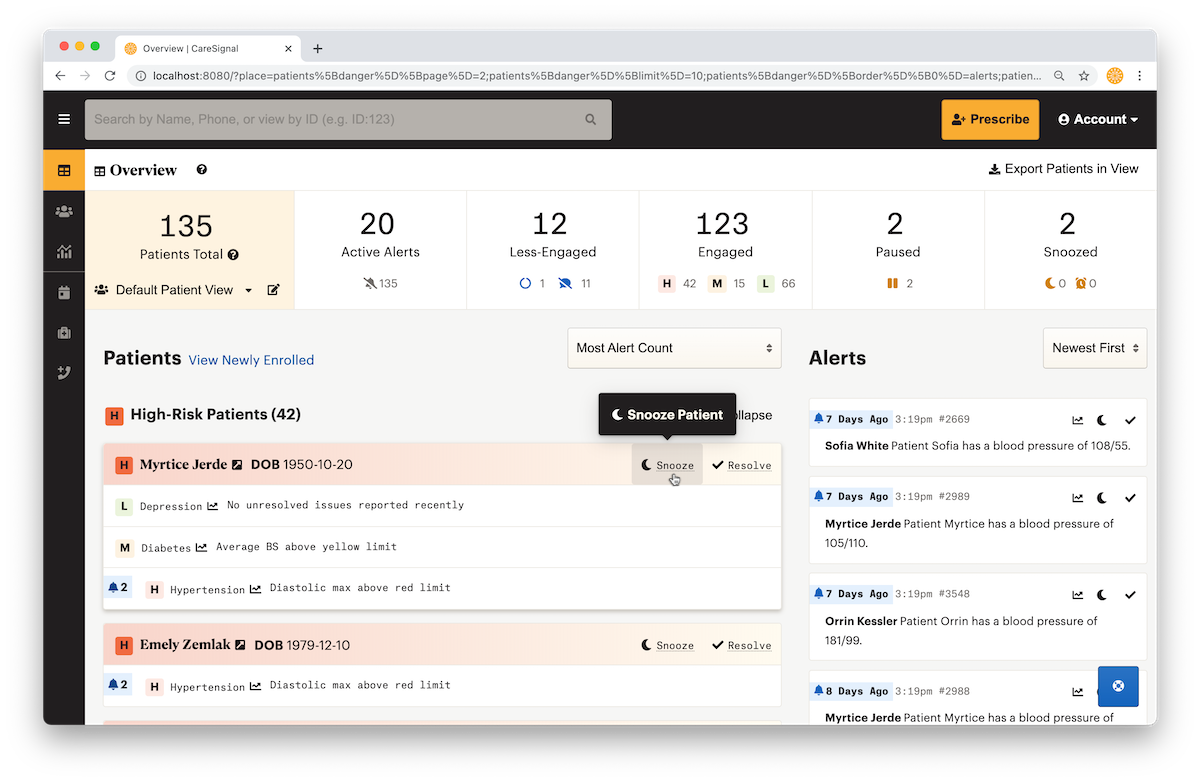Open the Default Patient View dropdown

click(174, 290)
